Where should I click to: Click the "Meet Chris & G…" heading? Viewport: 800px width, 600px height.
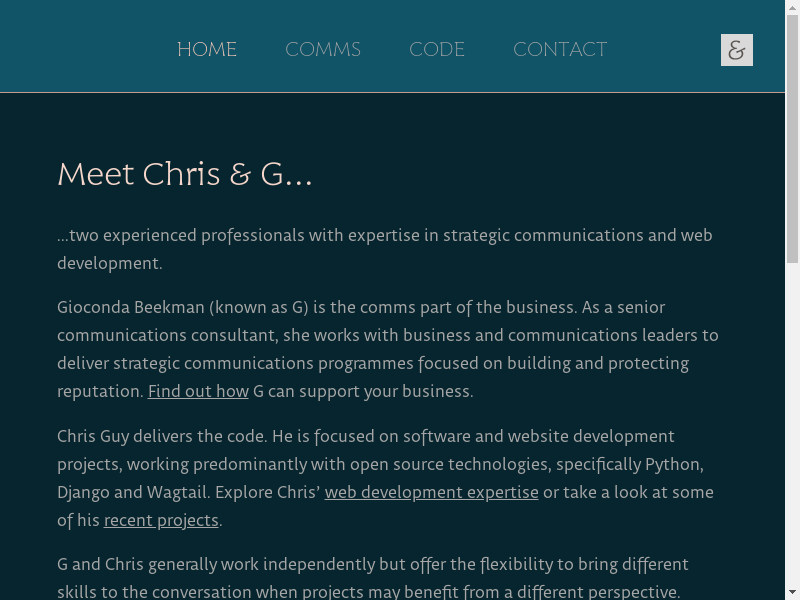click(x=185, y=174)
